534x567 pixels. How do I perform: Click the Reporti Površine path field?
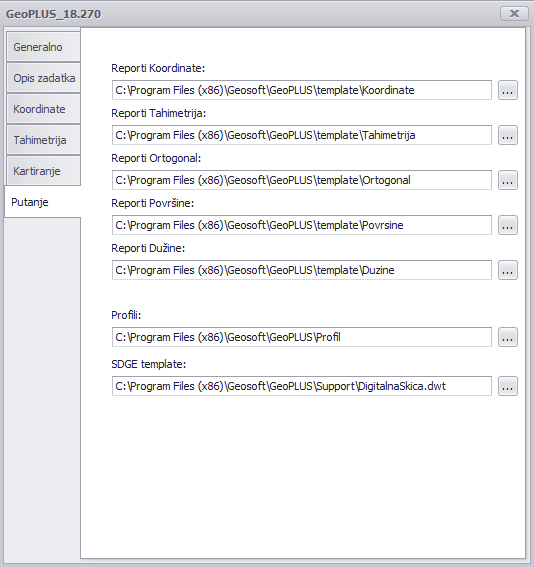pos(302,225)
